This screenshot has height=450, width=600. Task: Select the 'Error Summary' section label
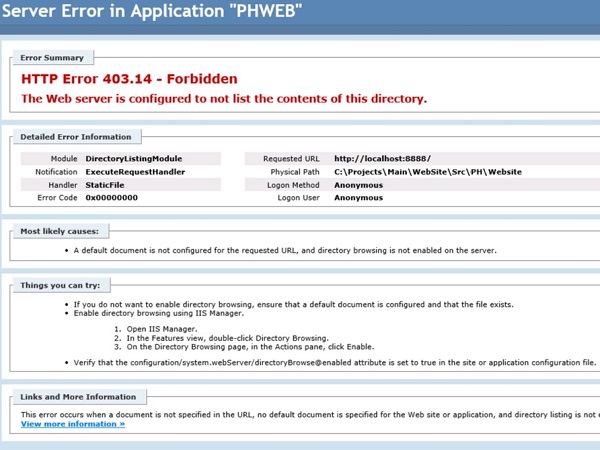(52, 58)
